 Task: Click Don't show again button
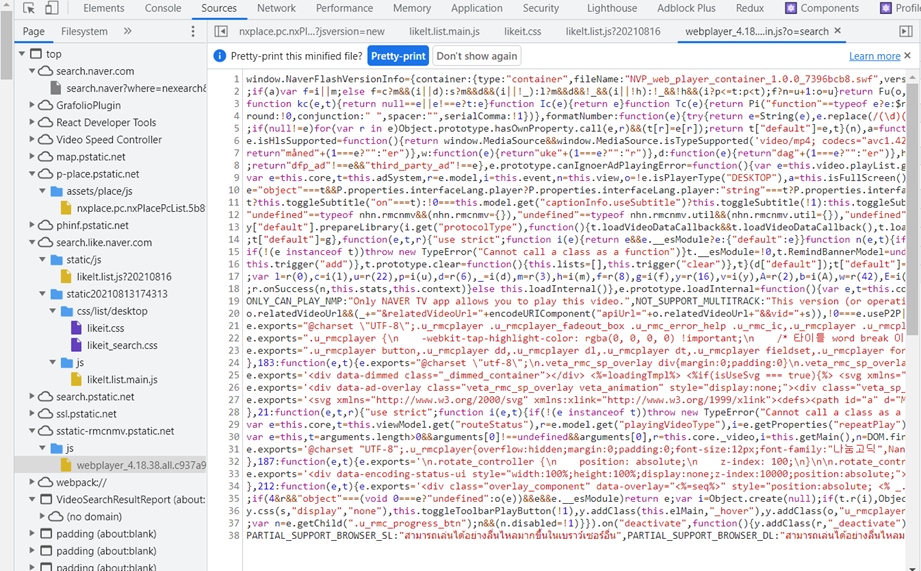477,56
